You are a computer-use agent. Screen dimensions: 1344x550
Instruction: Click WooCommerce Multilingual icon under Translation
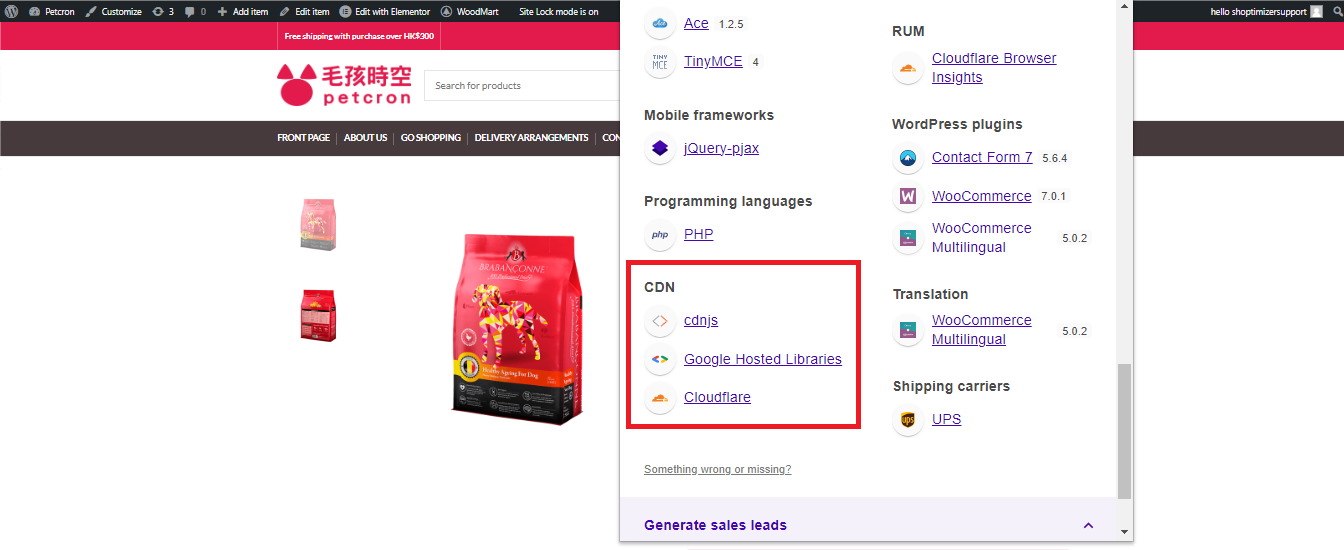[x=907, y=330]
